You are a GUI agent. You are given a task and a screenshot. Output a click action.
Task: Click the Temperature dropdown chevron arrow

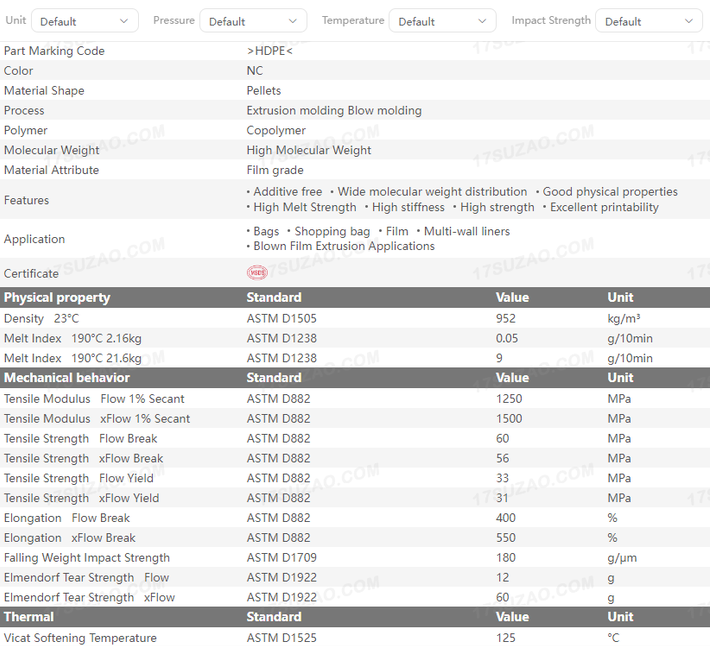click(482, 21)
